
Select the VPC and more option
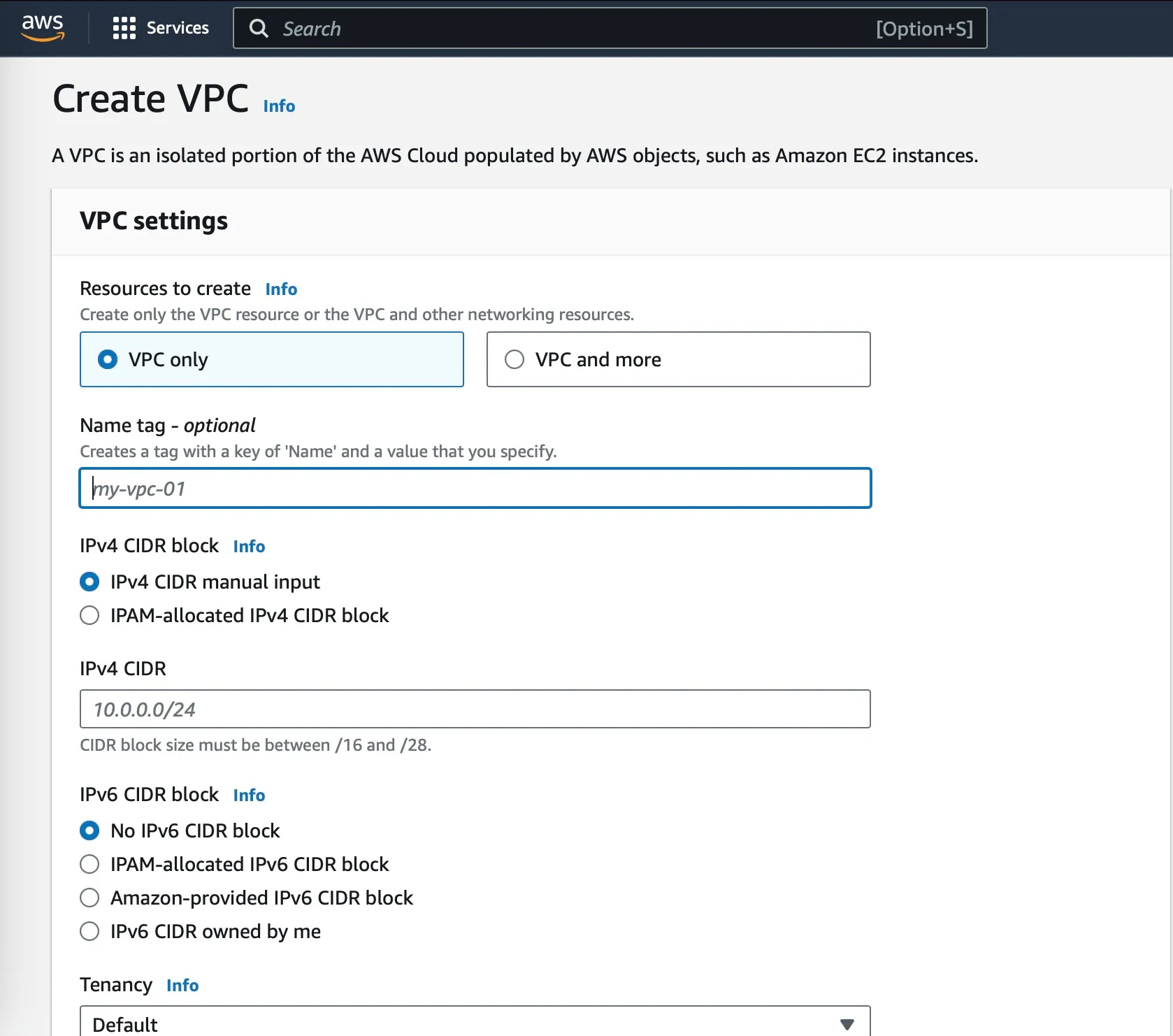click(x=514, y=359)
